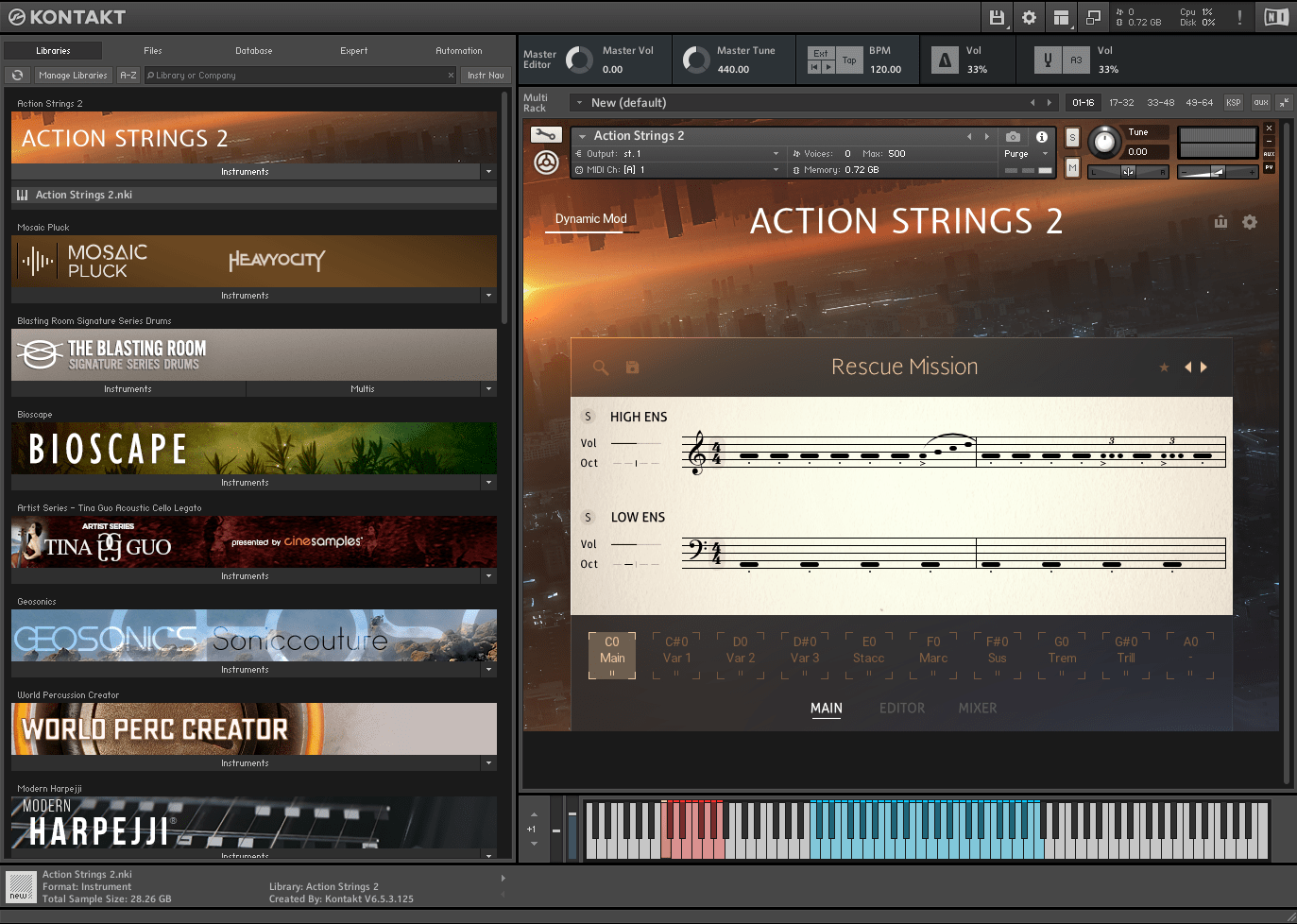Toggle A-Z library sorting
The height and width of the screenshot is (924, 1297).
click(x=128, y=75)
